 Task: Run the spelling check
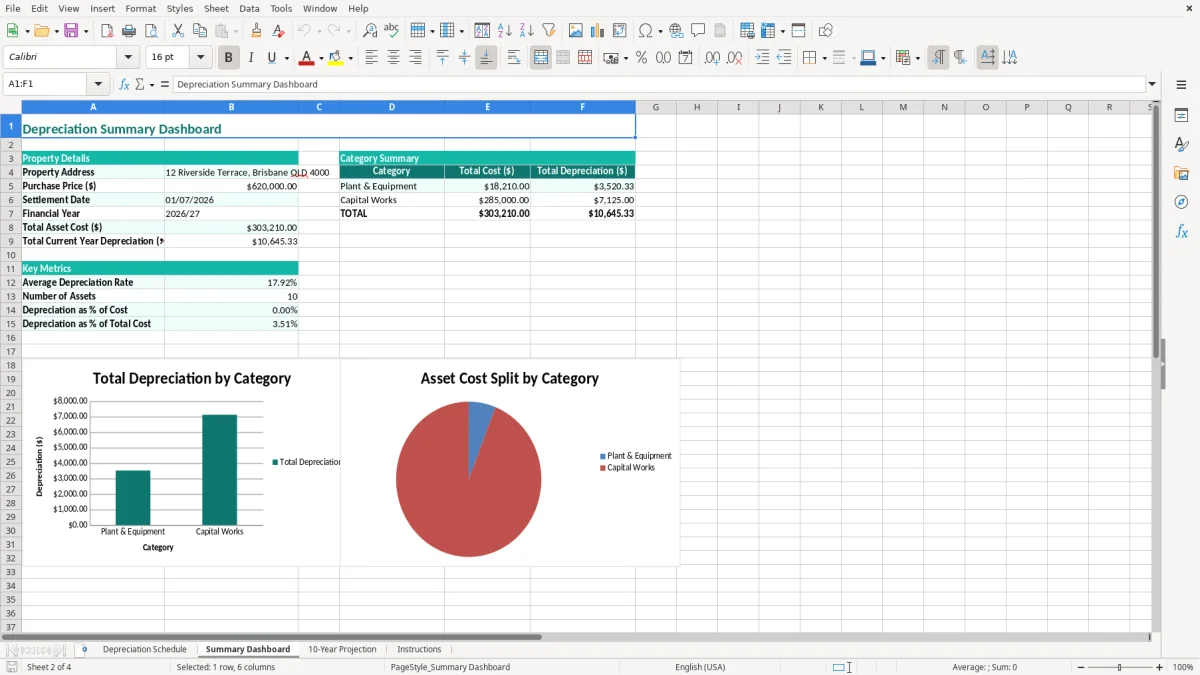[x=392, y=31]
